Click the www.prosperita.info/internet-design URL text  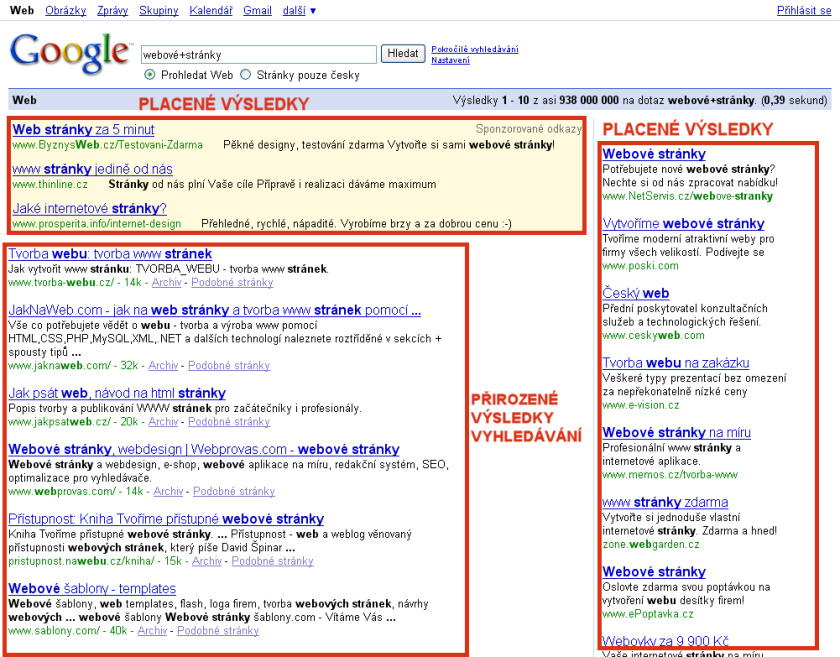[x=96, y=224]
